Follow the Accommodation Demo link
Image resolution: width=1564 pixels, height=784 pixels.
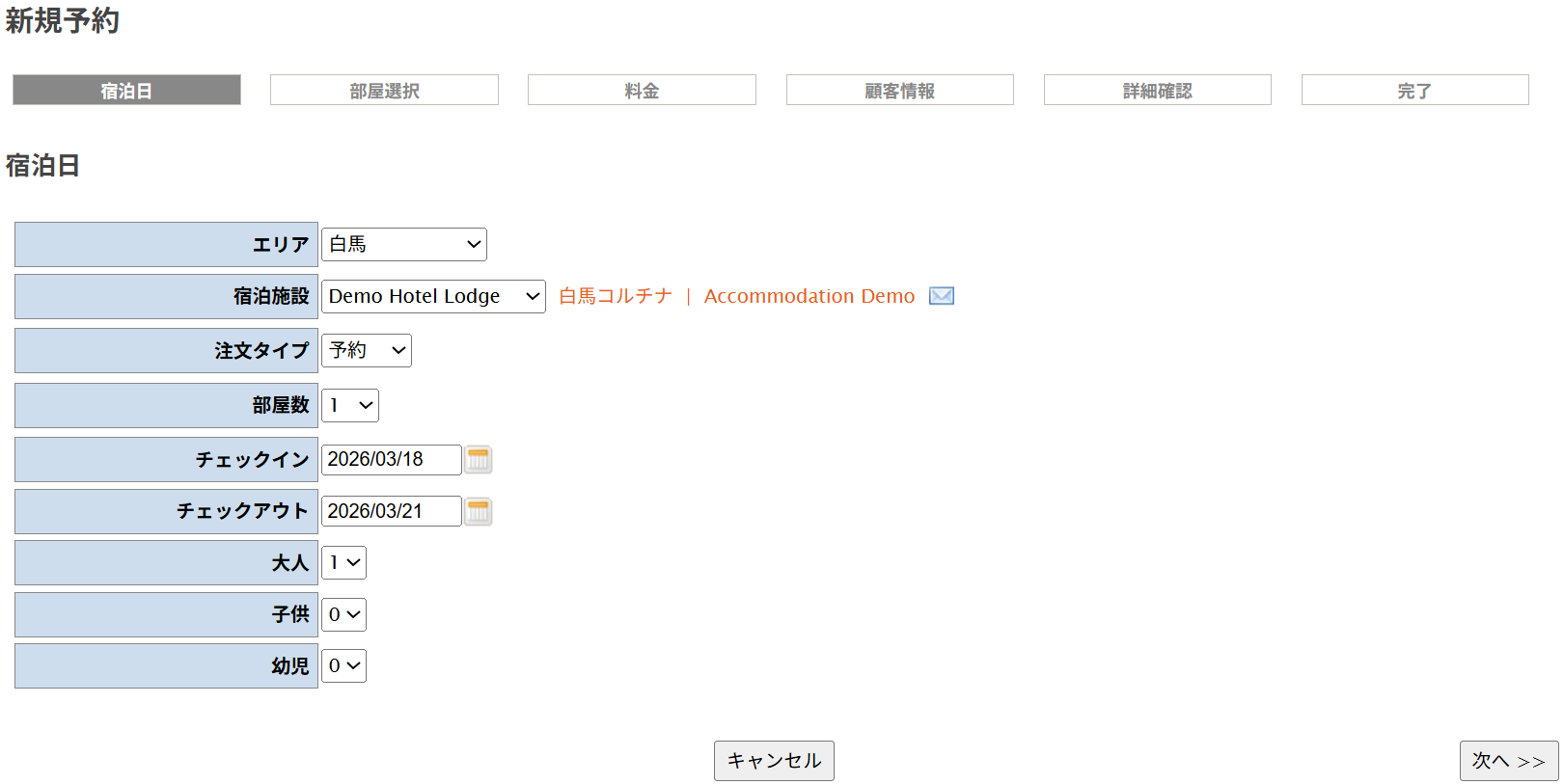(x=809, y=296)
